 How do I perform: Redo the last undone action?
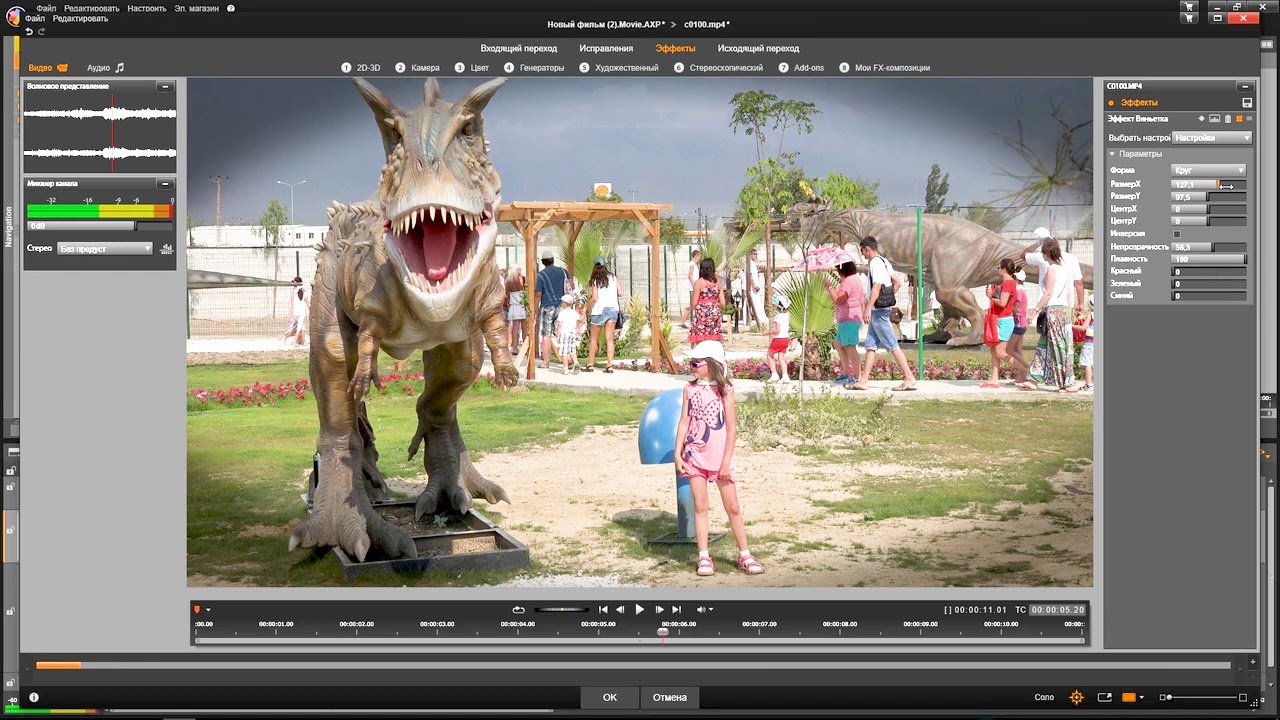pyautogui.click(x=41, y=31)
